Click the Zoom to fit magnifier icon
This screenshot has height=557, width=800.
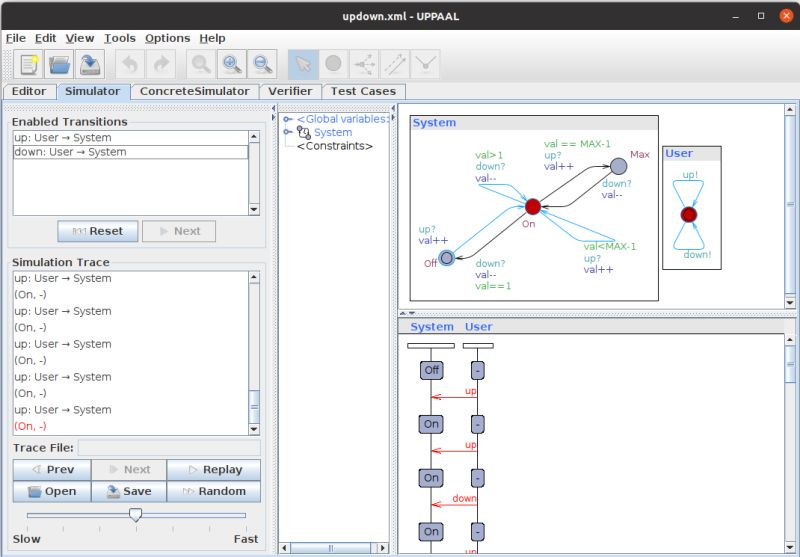click(201, 65)
